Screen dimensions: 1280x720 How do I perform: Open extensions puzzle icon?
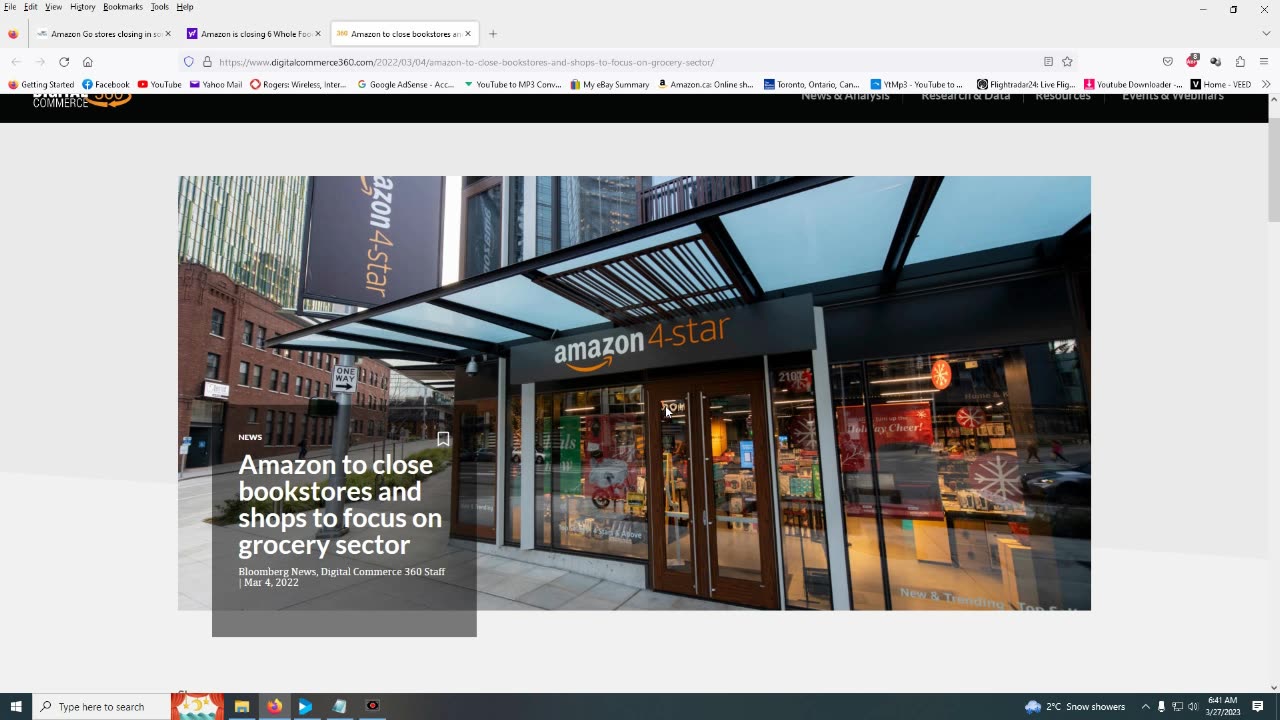tap(1240, 62)
